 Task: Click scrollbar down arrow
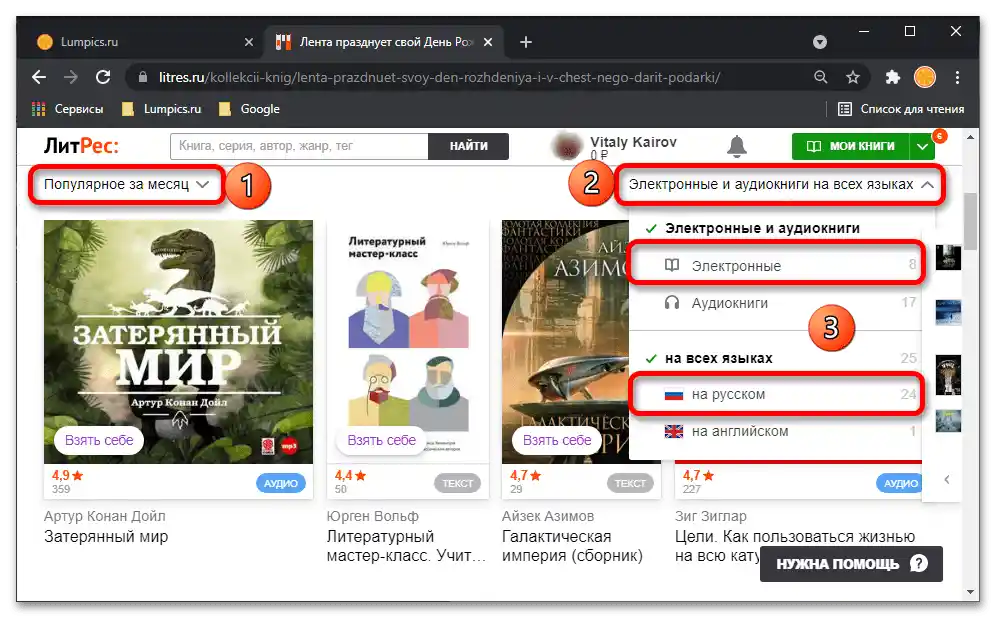point(970,592)
